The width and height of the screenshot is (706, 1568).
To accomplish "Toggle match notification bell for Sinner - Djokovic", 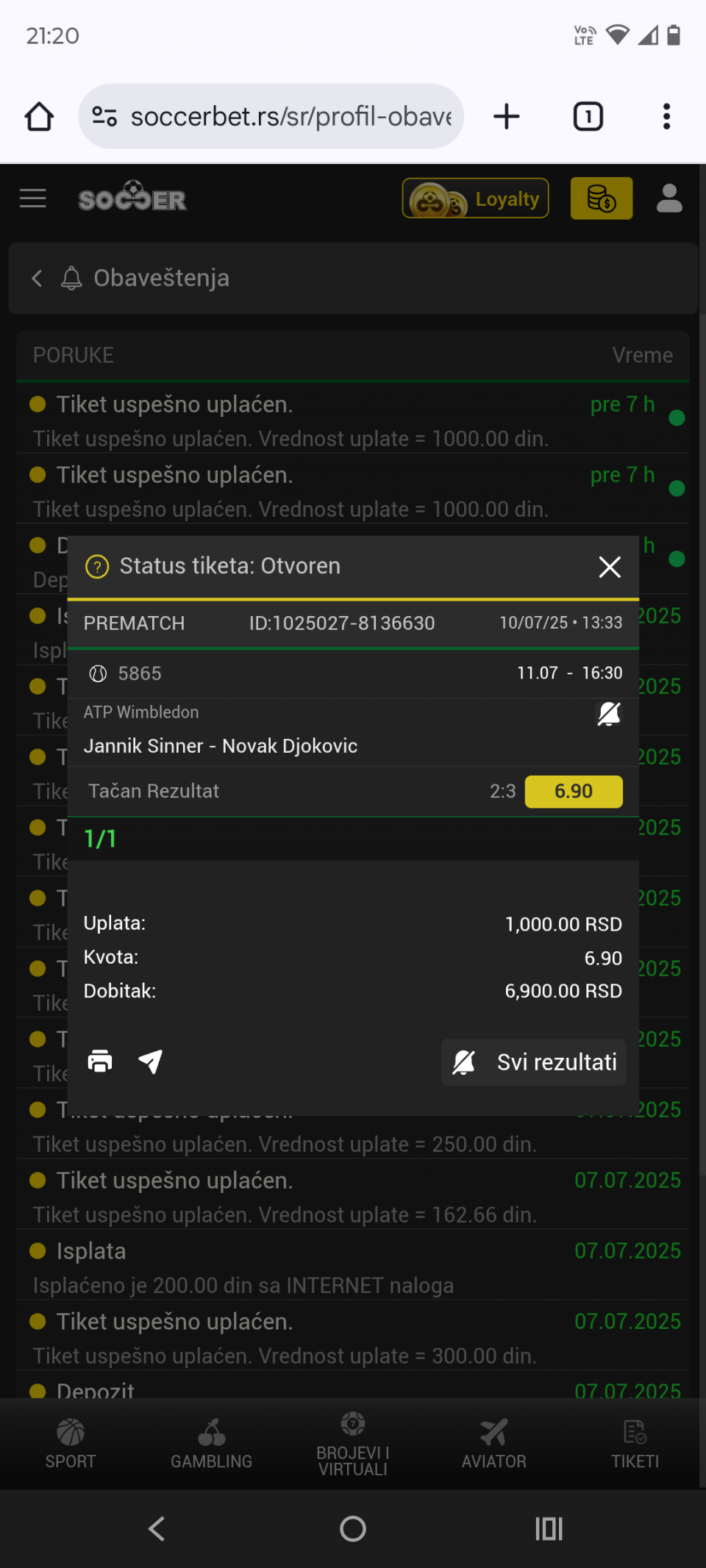I will coord(609,713).
